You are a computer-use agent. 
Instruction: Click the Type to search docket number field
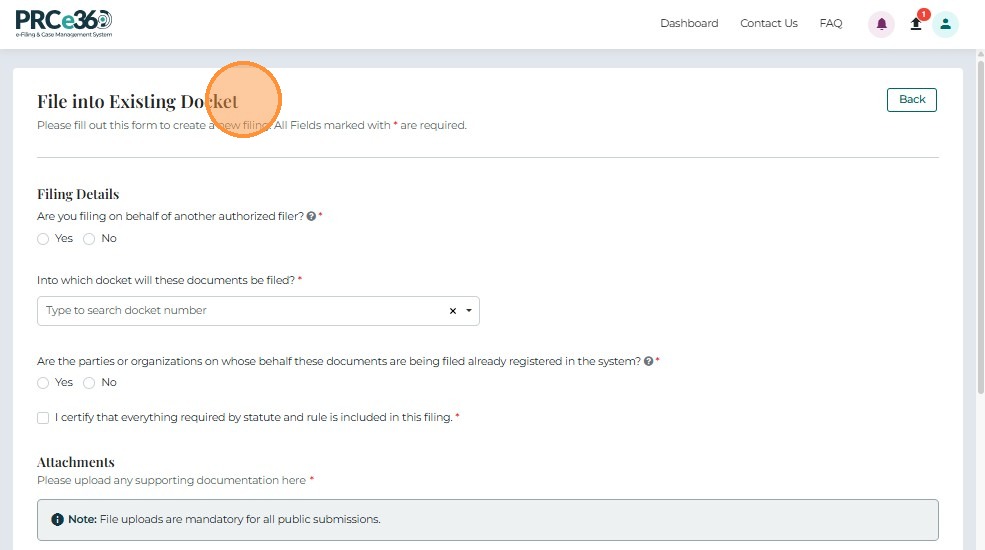coord(258,311)
